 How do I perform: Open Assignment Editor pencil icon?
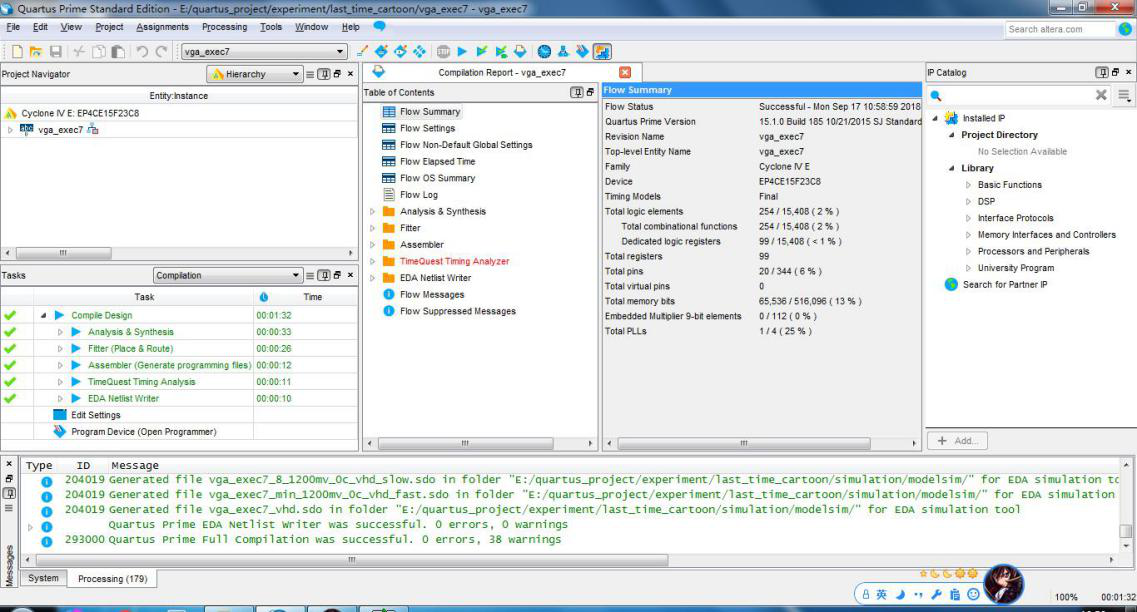pyautogui.click(x=362, y=51)
